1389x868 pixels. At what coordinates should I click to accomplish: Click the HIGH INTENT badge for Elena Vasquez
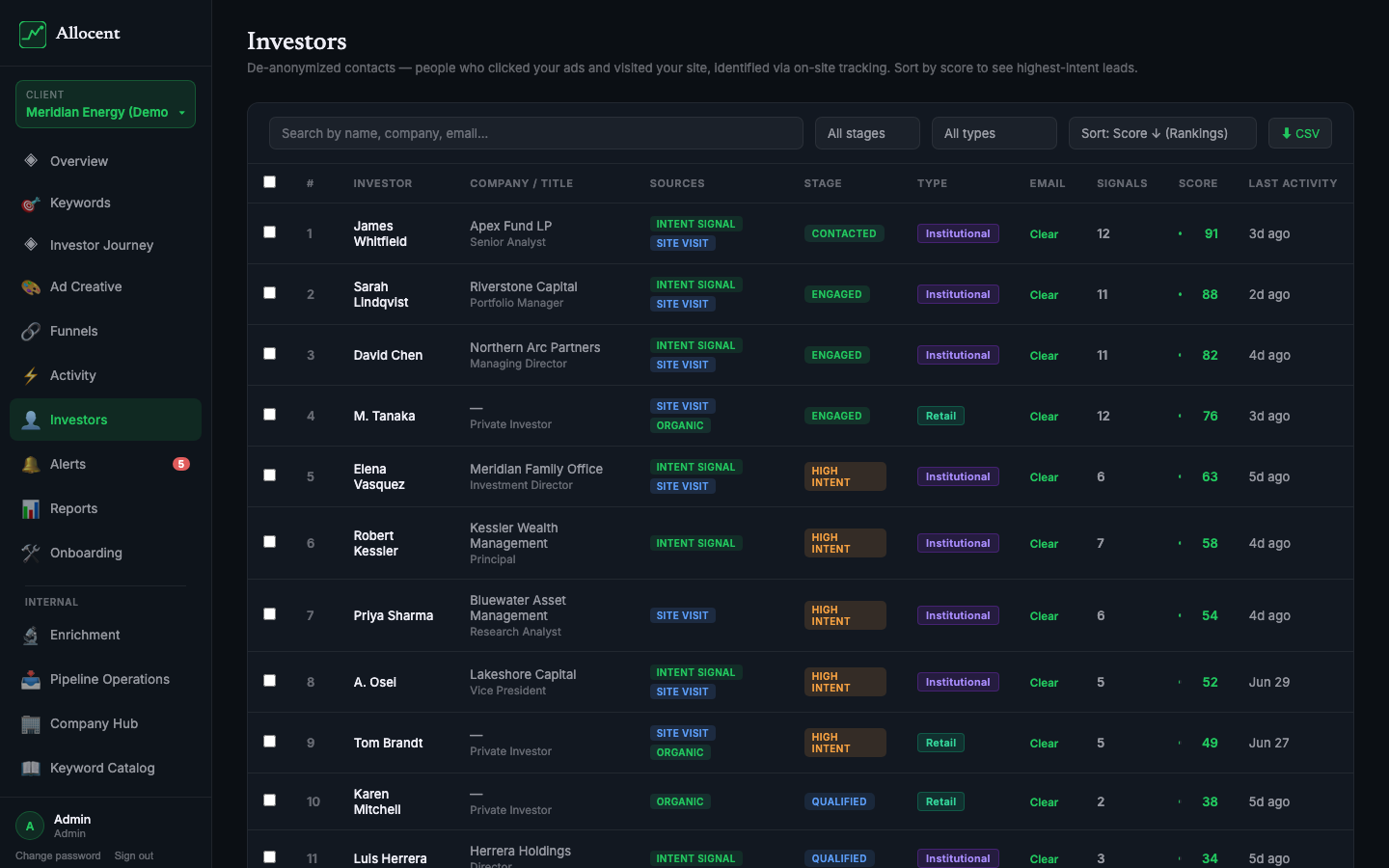pos(845,476)
